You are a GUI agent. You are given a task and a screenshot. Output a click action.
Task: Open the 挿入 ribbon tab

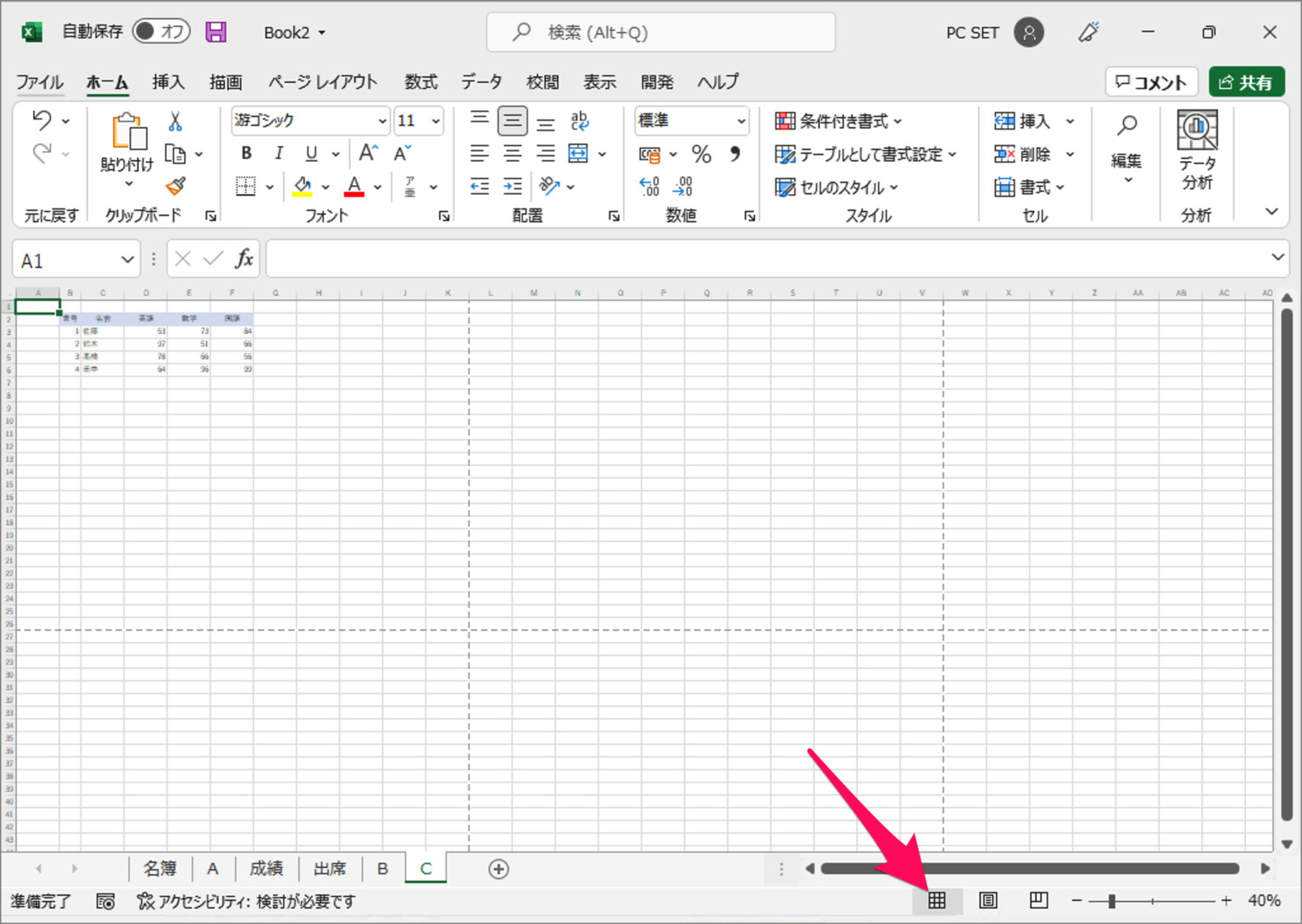tap(168, 82)
